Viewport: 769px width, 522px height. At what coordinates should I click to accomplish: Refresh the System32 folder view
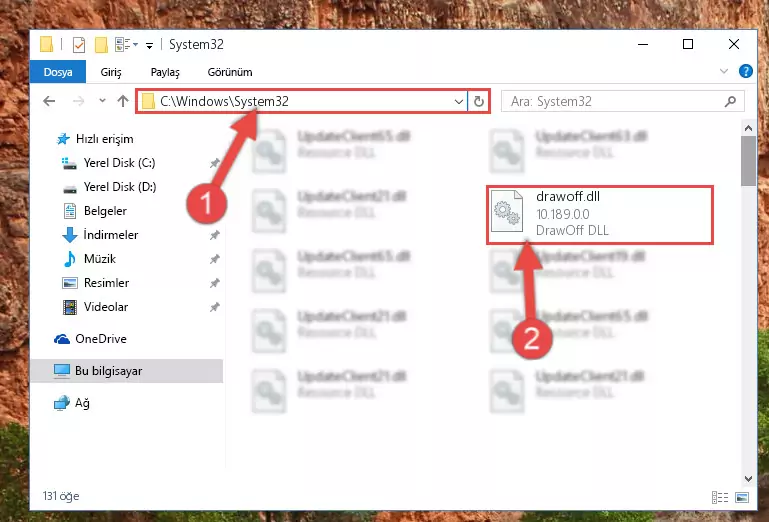coord(479,102)
